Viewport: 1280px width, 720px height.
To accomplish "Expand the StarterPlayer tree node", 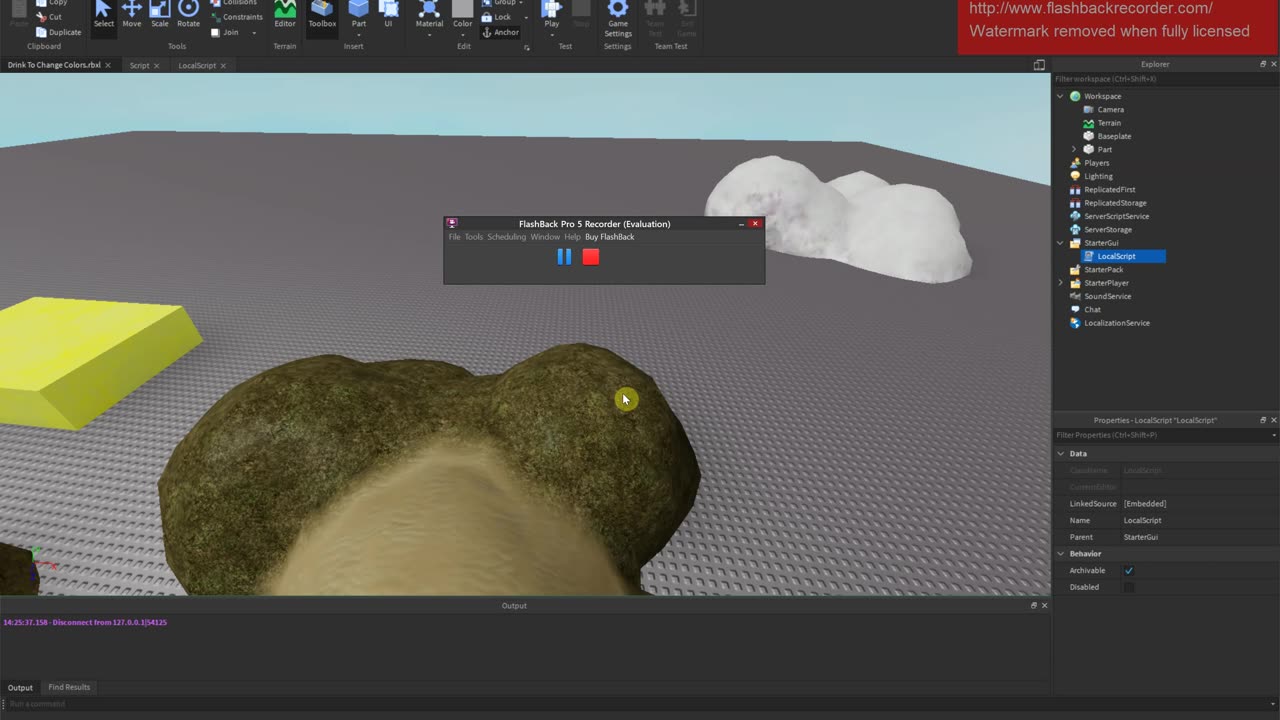I will click(1061, 283).
